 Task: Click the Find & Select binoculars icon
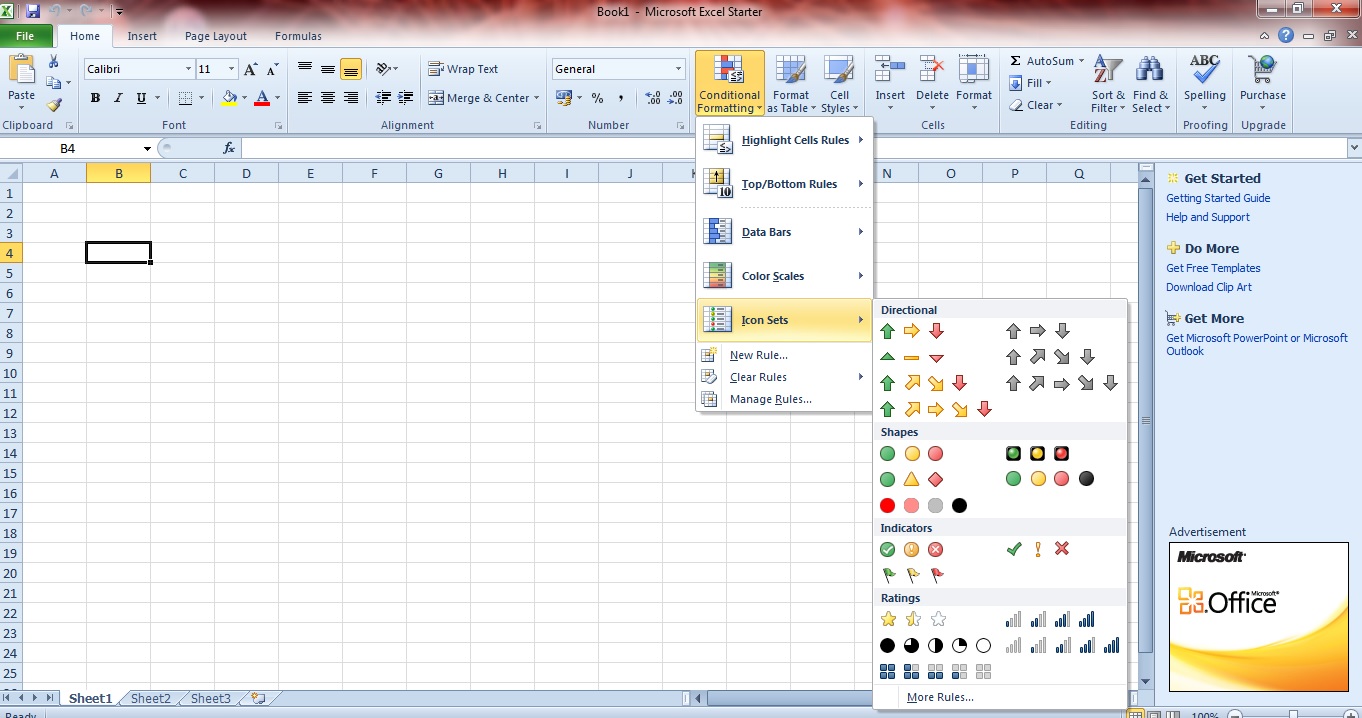pos(1150,71)
